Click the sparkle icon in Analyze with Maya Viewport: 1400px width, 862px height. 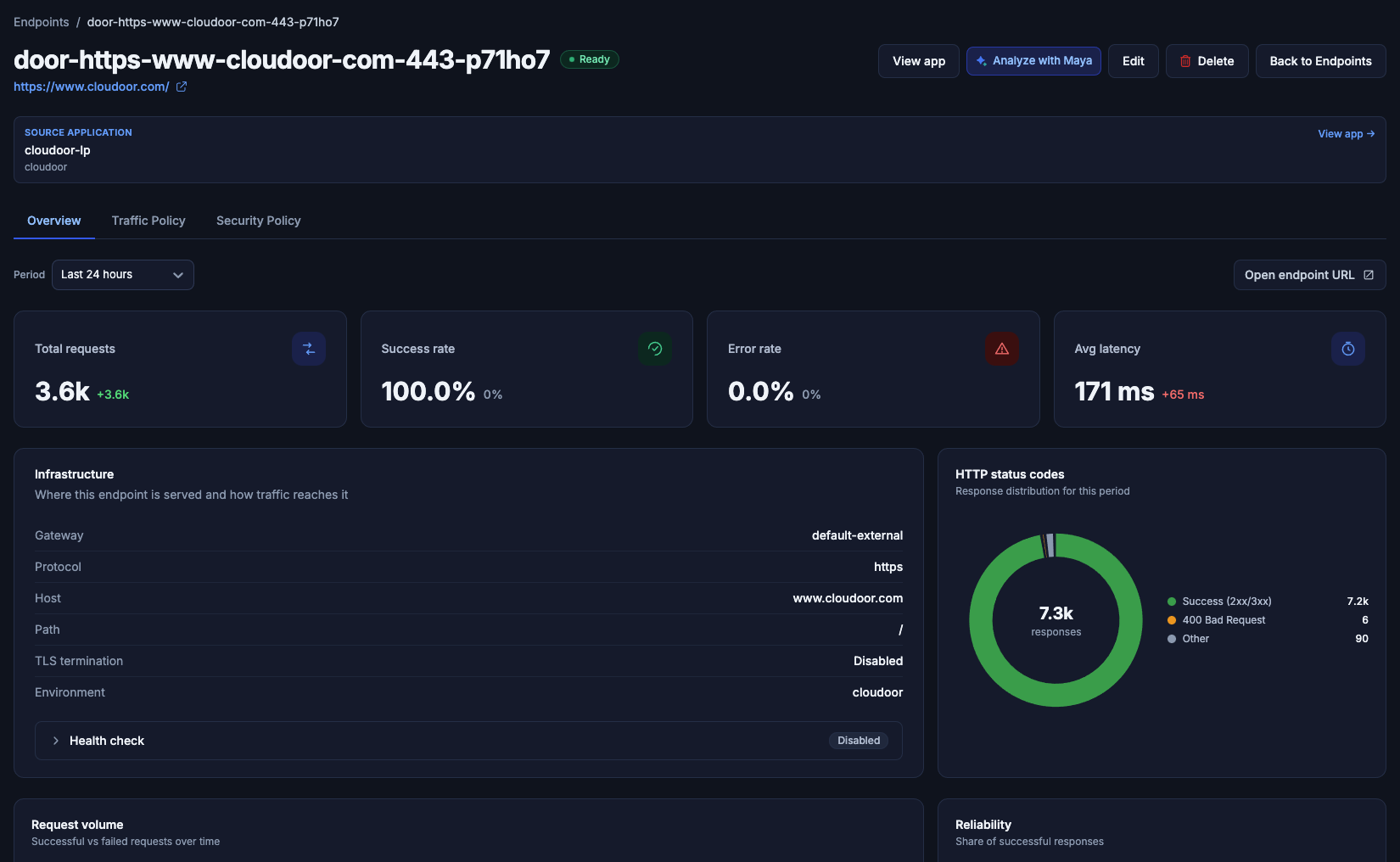pos(982,61)
